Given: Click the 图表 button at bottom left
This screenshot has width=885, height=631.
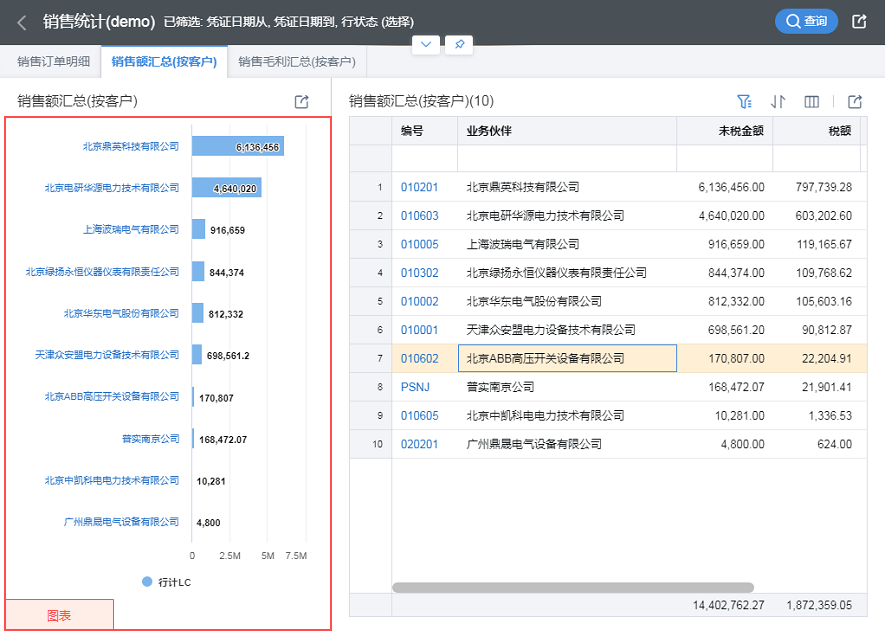Looking at the screenshot, I should click(x=59, y=615).
